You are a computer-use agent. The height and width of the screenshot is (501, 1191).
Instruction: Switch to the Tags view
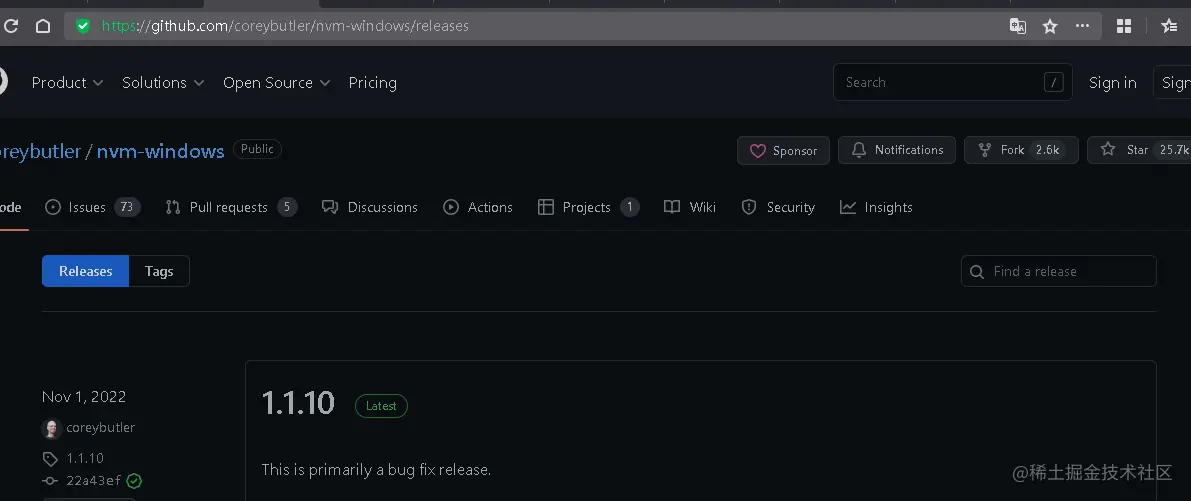pos(159,271)
